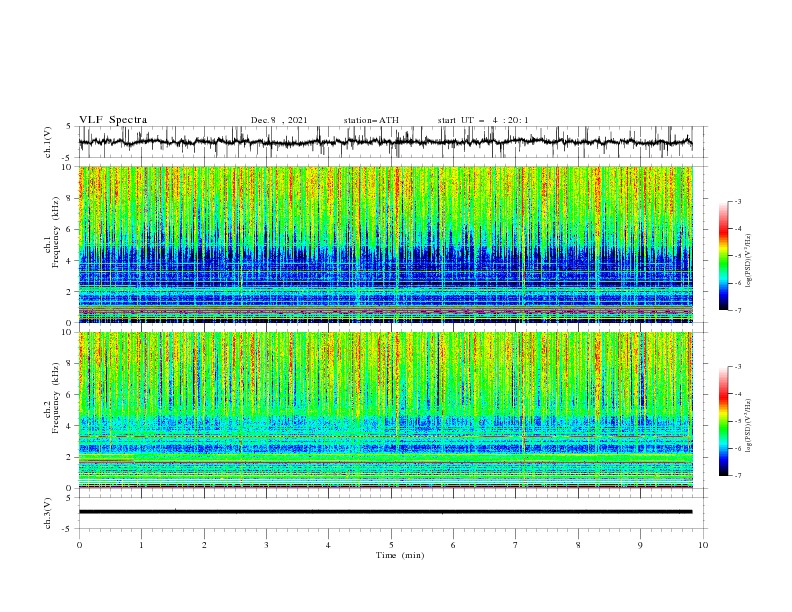Select the date "Dec. 8, 2021"
This screenshot has height=612, width=792.
[x=279, y=120]
